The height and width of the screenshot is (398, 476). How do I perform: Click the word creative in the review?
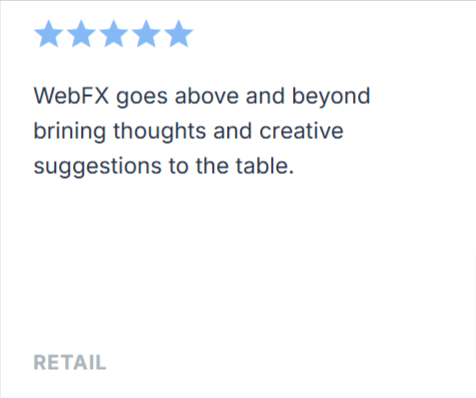click(x=301, y=131)
